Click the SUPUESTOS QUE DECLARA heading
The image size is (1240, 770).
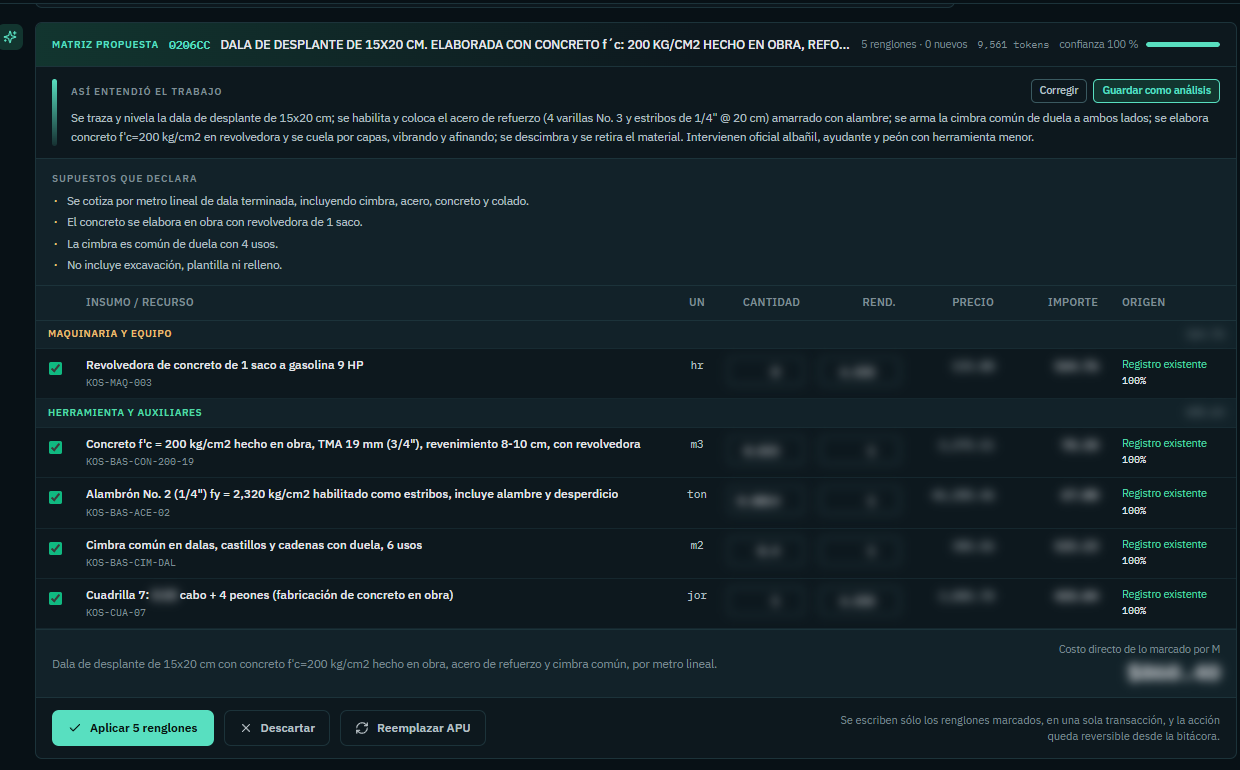pyautogui.click(x=124, y=178)
